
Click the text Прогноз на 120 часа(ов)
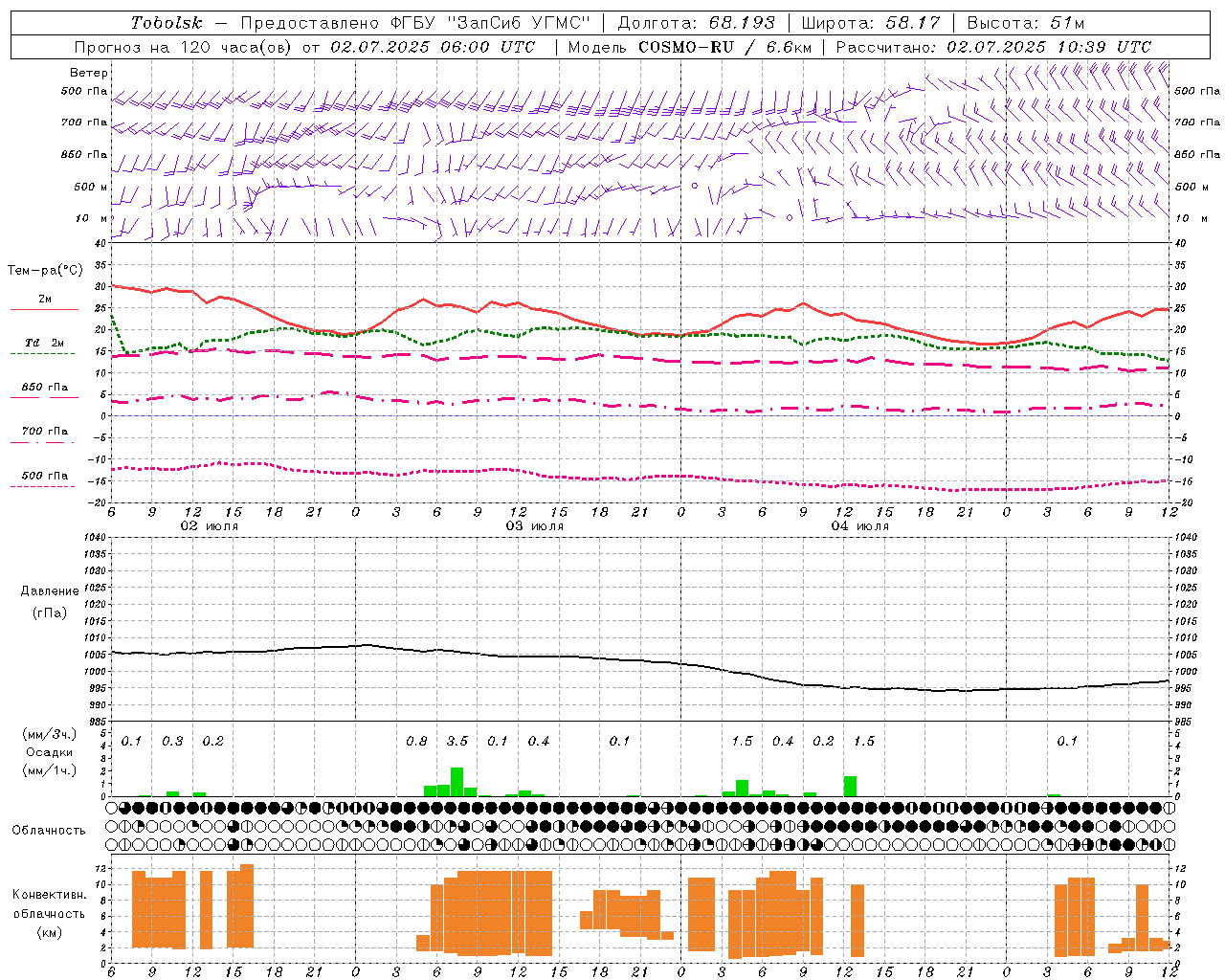click(185, 47)
